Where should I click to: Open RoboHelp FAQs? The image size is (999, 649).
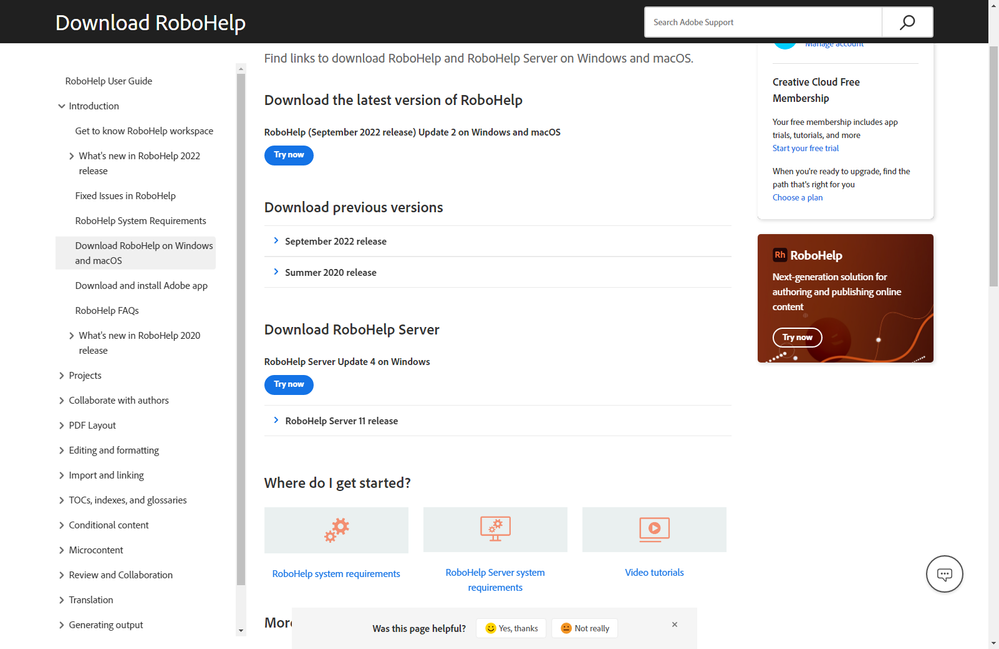(107, 311)
